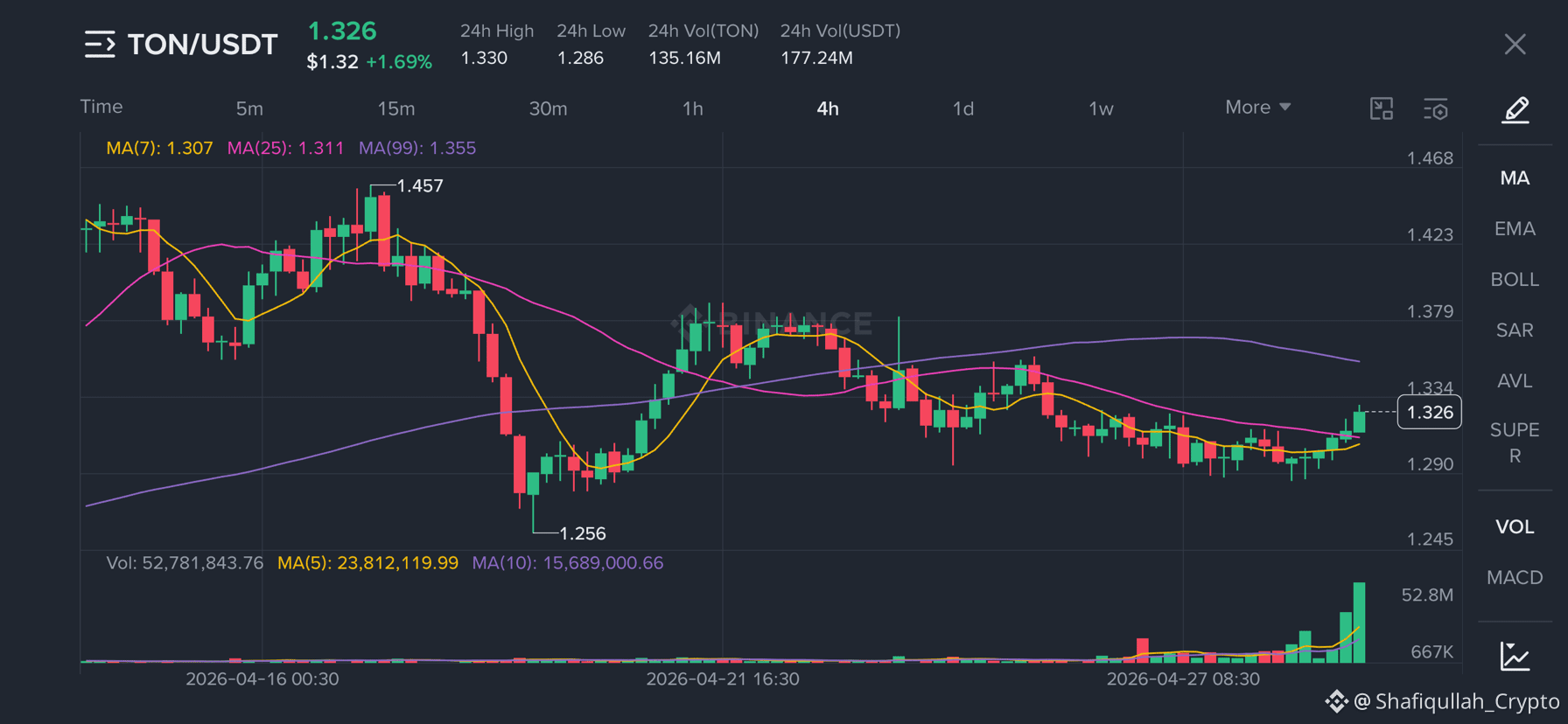The image size is (1568, 724).
Task: Click the 24h Vol(TON) value 135.16M
Action: [x=684, y=58]
